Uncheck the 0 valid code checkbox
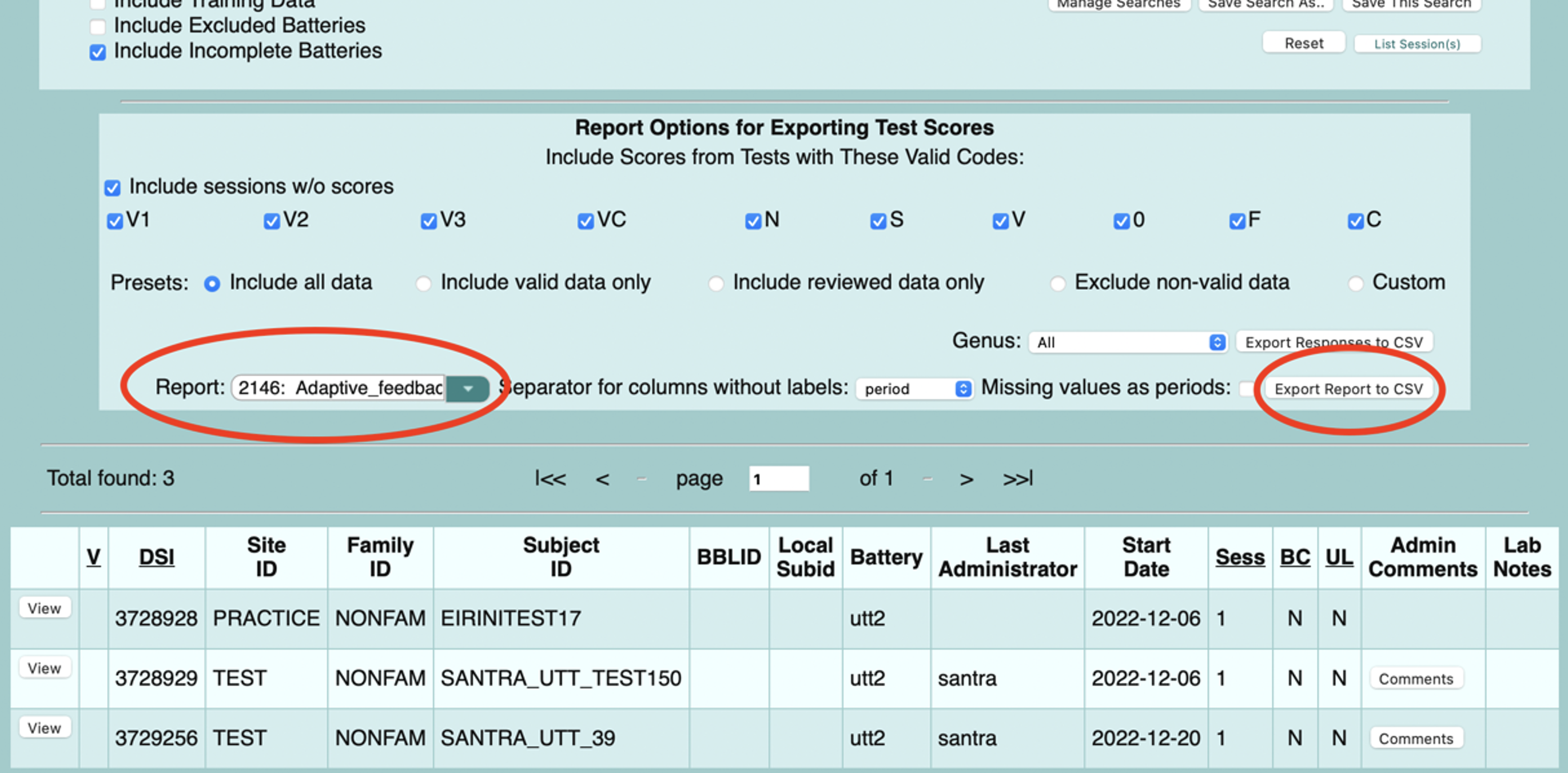The image size is (1568, 773). coord(1121,221)
